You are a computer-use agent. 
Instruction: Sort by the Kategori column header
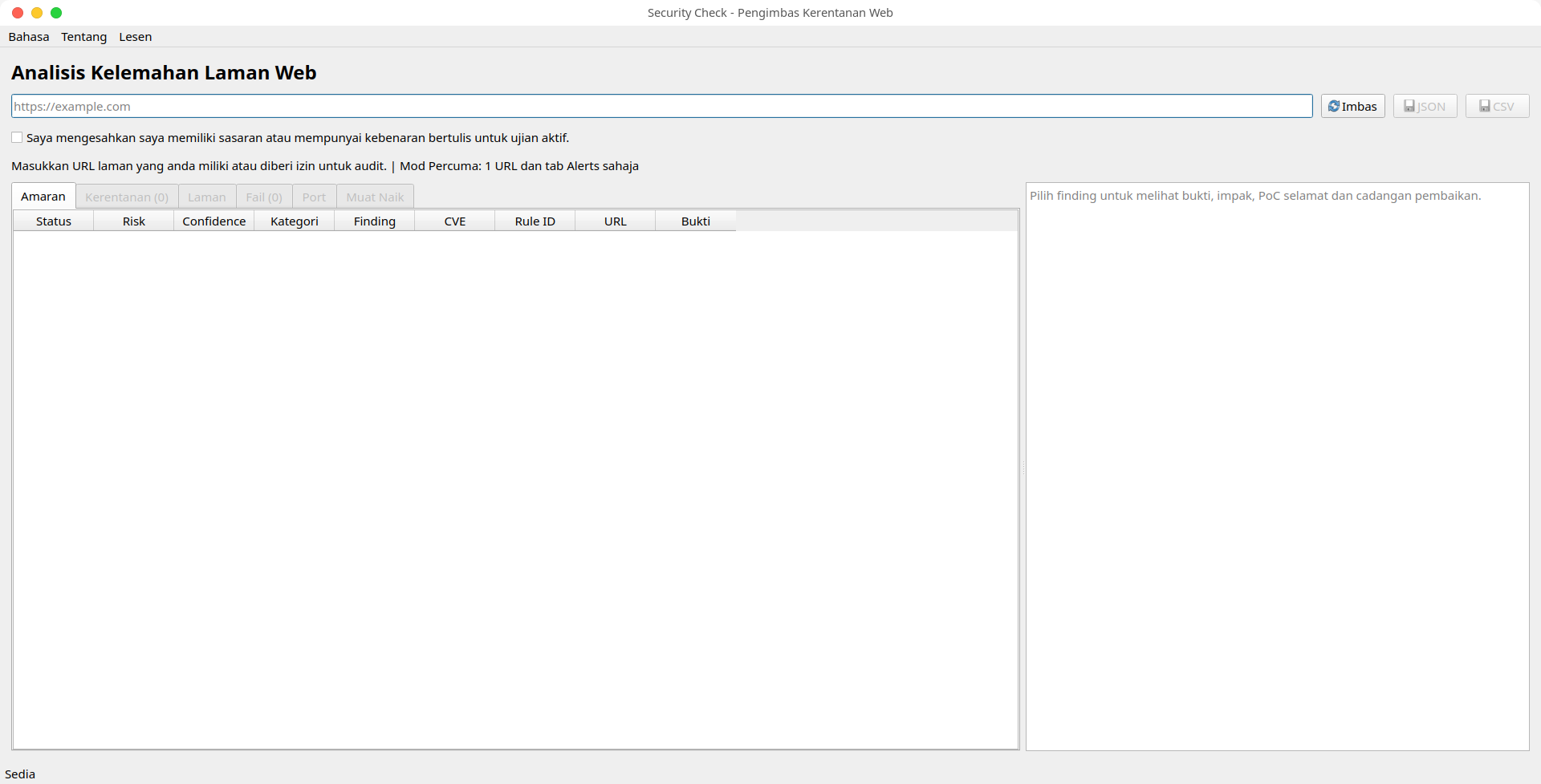(295, 221)
